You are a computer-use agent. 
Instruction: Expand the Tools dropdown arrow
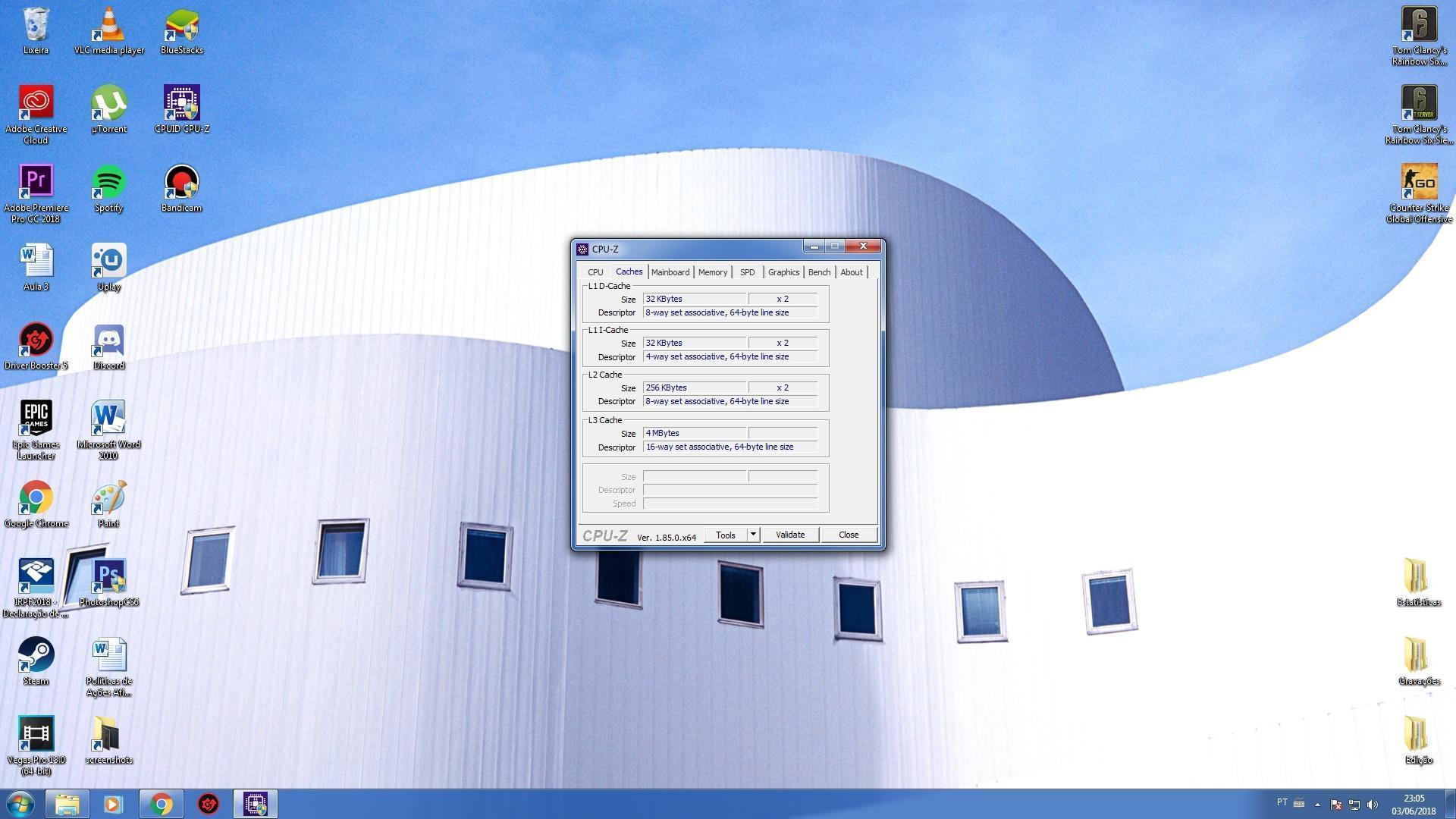click(x=753, y=535)
